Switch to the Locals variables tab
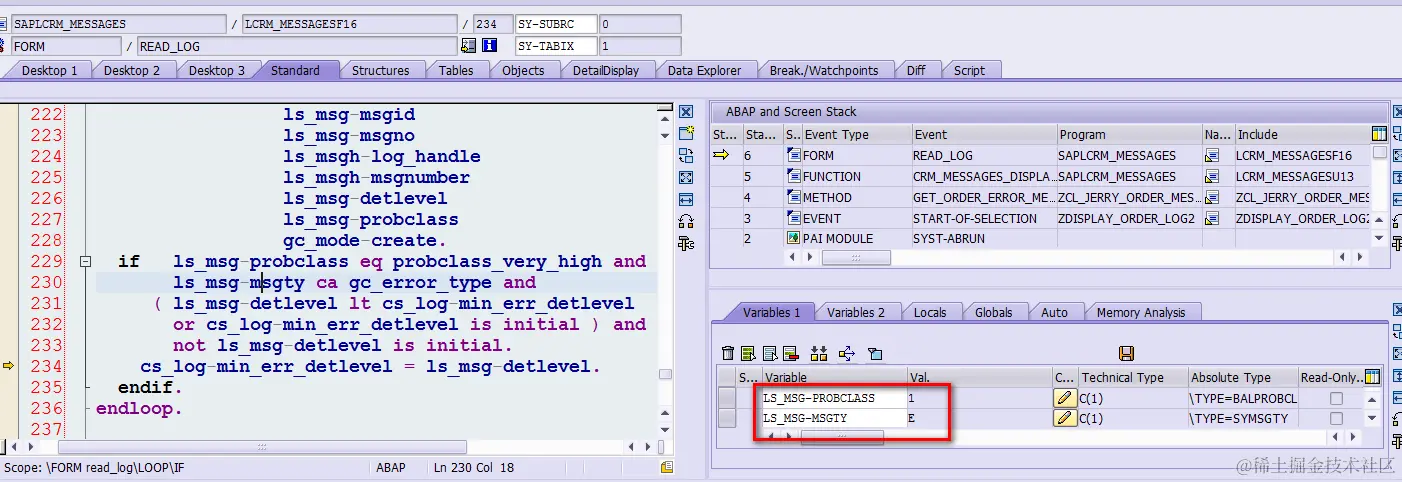The image size is (1402, 482). click(930, 312)
